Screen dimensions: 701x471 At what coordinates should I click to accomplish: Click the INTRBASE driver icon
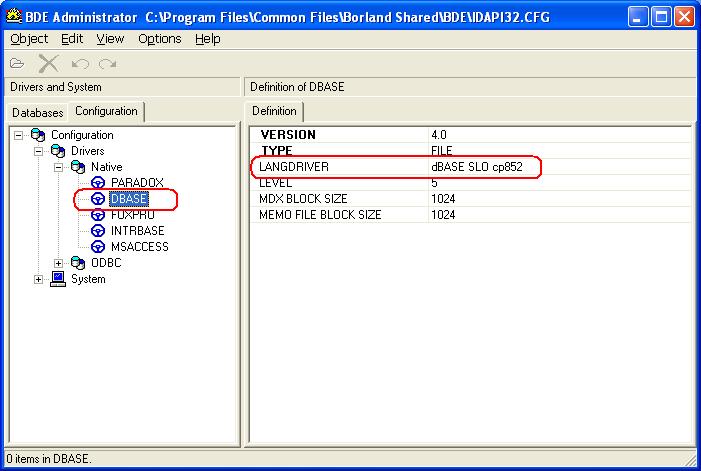tap(98, 231)
